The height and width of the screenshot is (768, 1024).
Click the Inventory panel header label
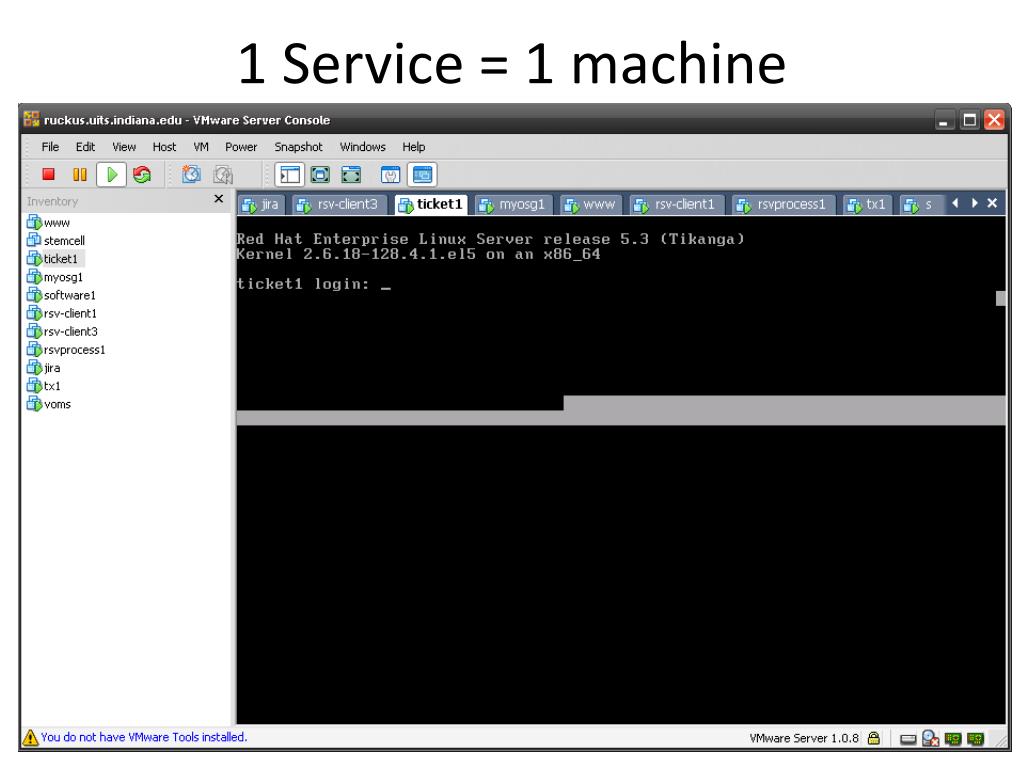(x=52, y=202)
